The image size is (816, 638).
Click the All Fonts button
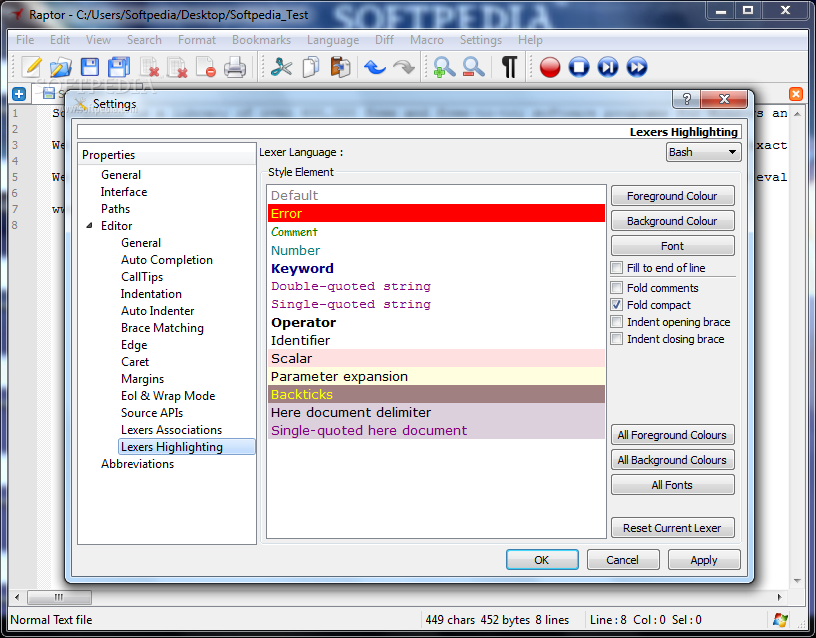coord(672,484)
